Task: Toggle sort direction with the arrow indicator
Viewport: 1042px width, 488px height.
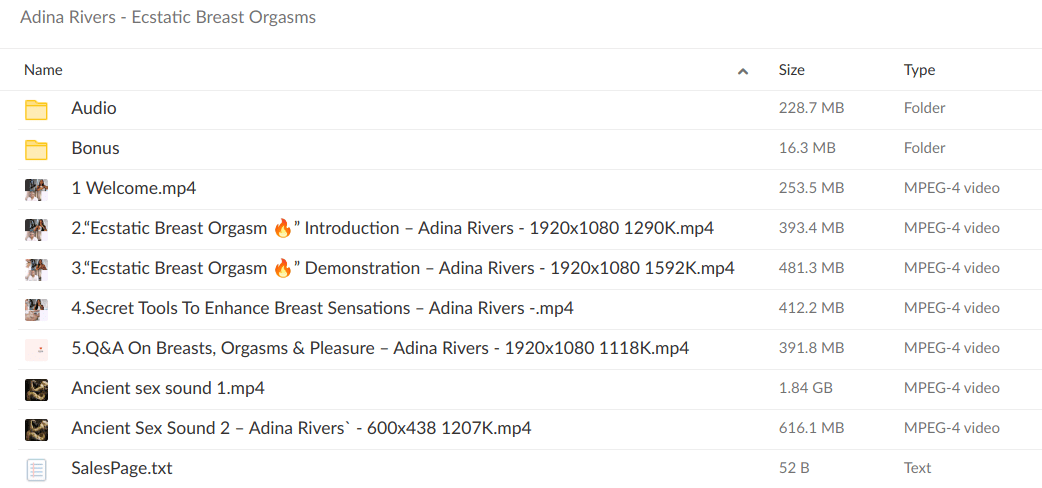Action: pyautogui.click(x=742, y=71)
